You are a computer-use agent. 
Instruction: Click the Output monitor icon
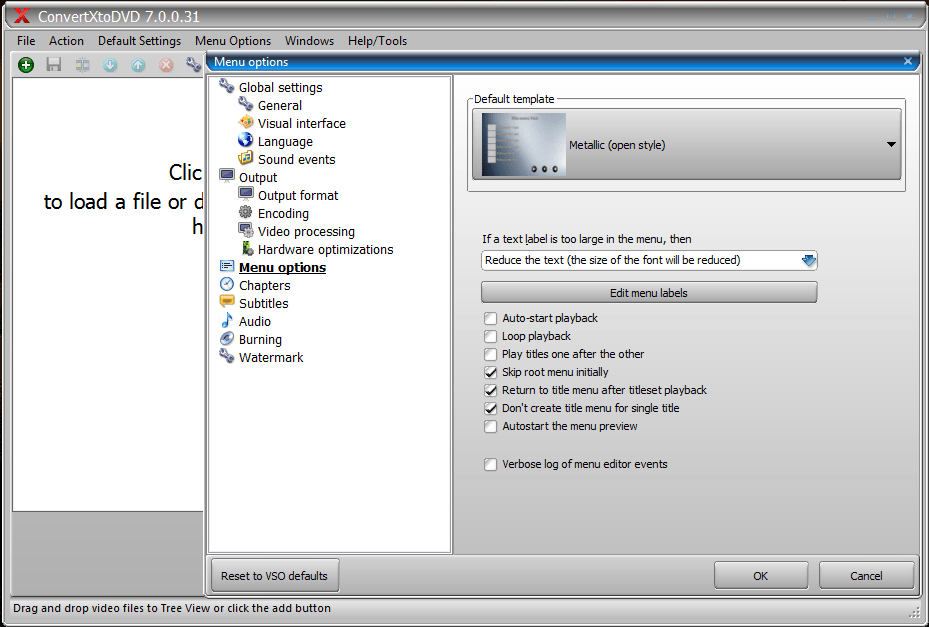227,175
